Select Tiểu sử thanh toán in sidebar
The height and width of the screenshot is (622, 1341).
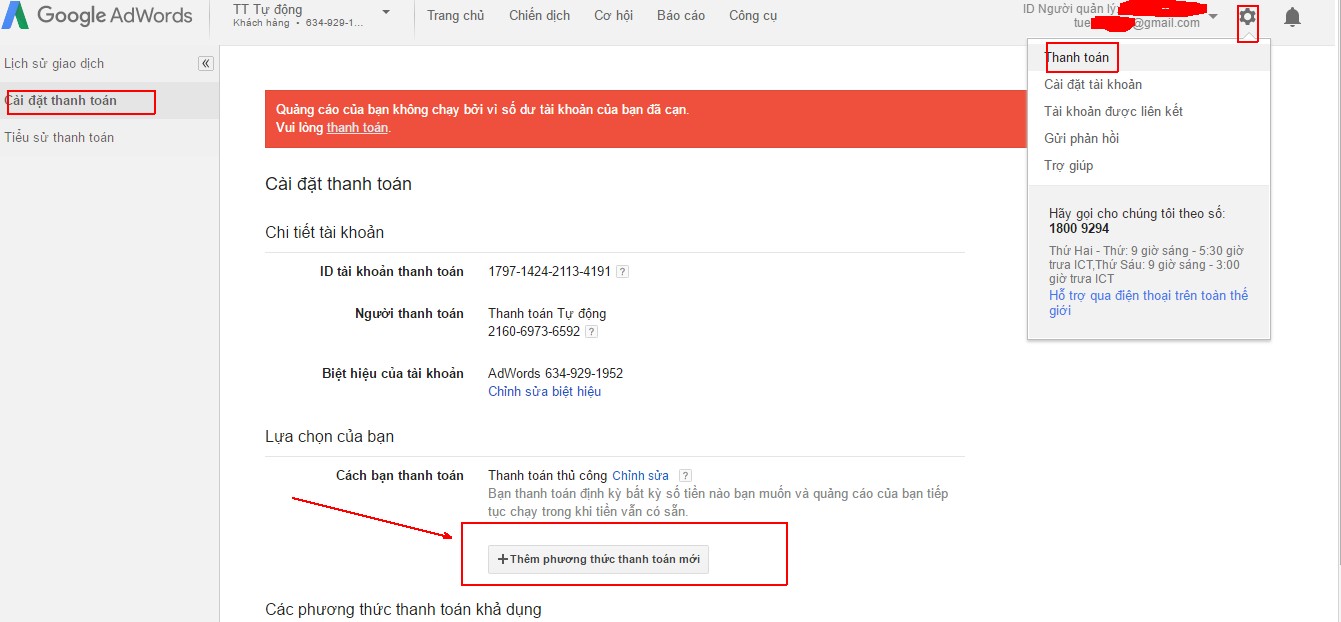[x=60, y=137]
